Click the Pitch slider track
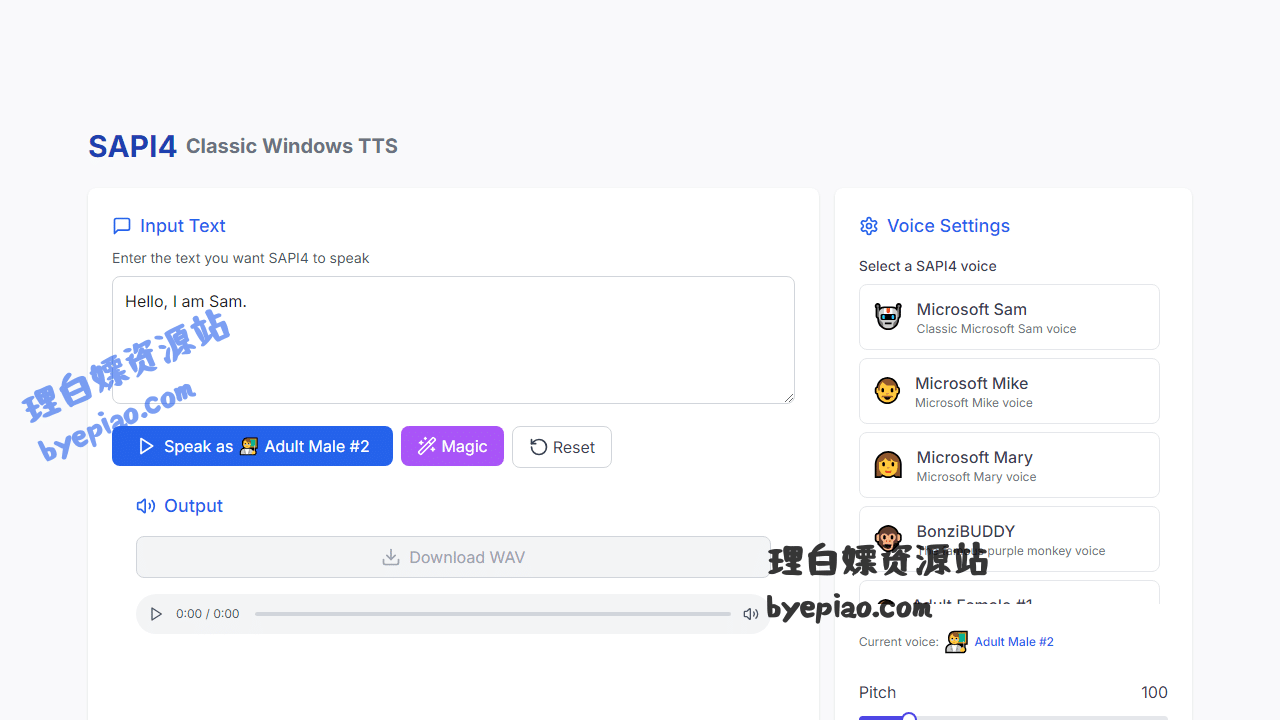Image resolution: width=1280 pixels, height=720 pixels. [1013, 718]
